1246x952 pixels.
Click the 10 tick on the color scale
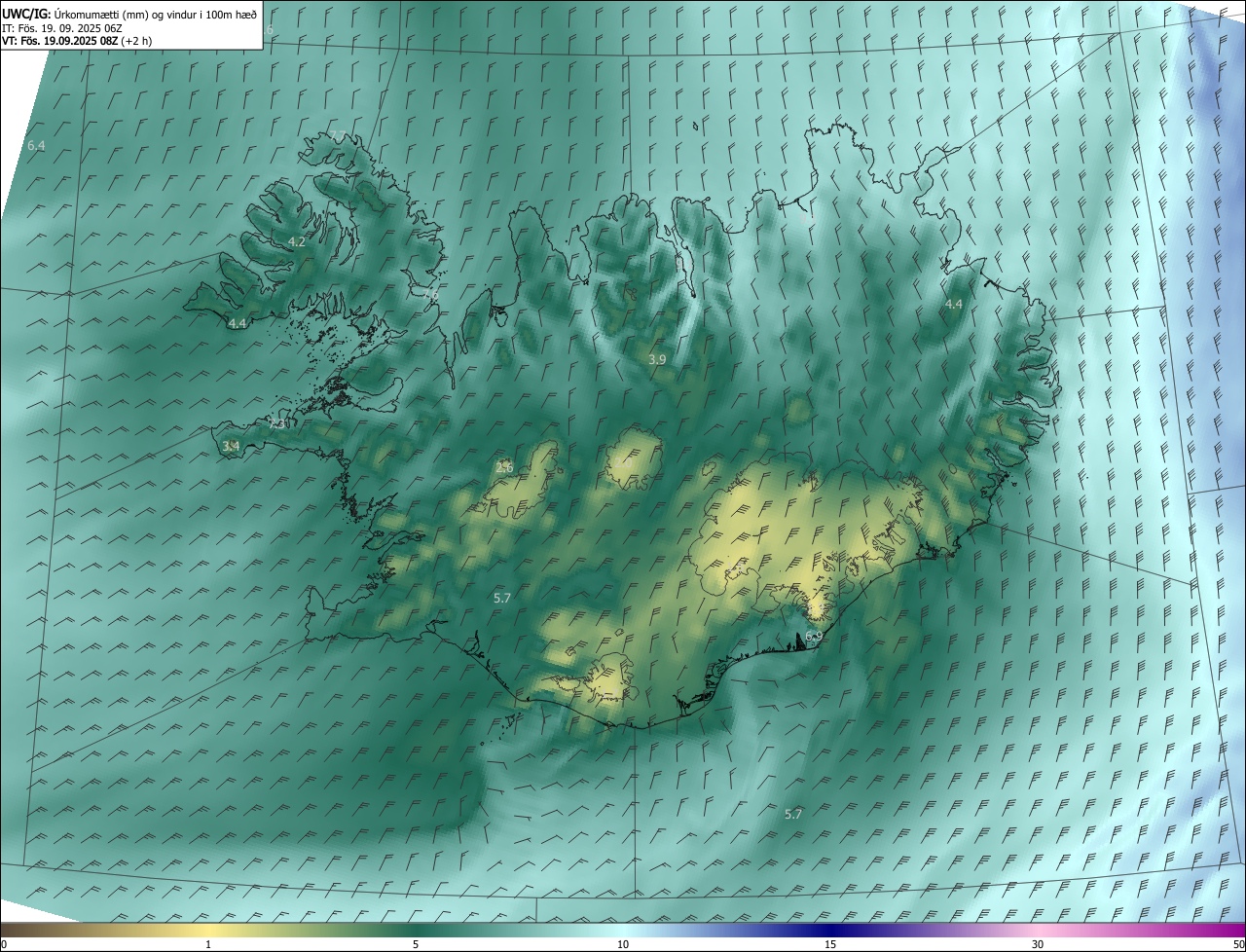pyautogui.click(x=623, y=944)
